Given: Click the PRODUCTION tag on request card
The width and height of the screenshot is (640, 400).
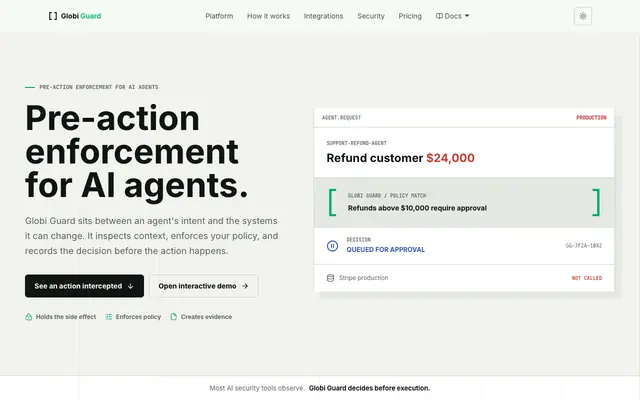Looking at the screenshot, I should point(591,118).
